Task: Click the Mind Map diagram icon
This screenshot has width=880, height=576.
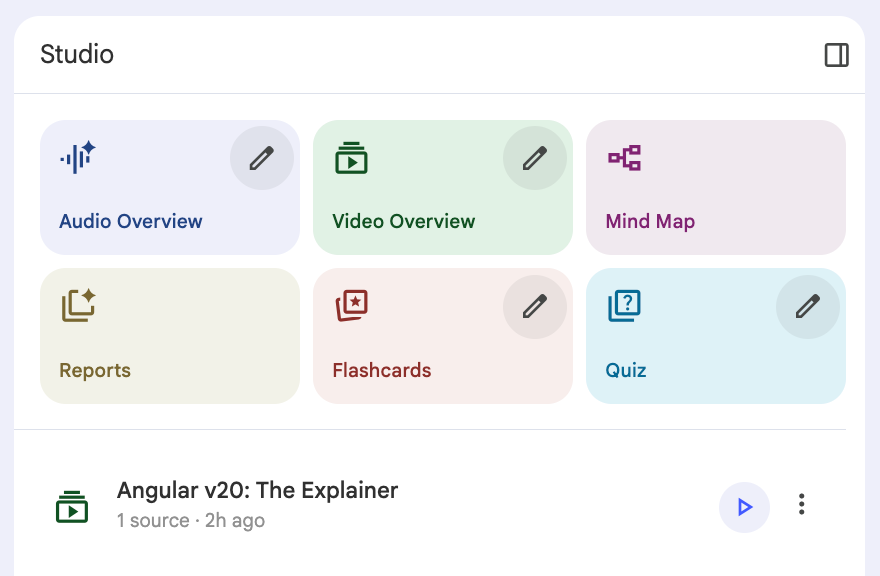Action: click(624, 158)
